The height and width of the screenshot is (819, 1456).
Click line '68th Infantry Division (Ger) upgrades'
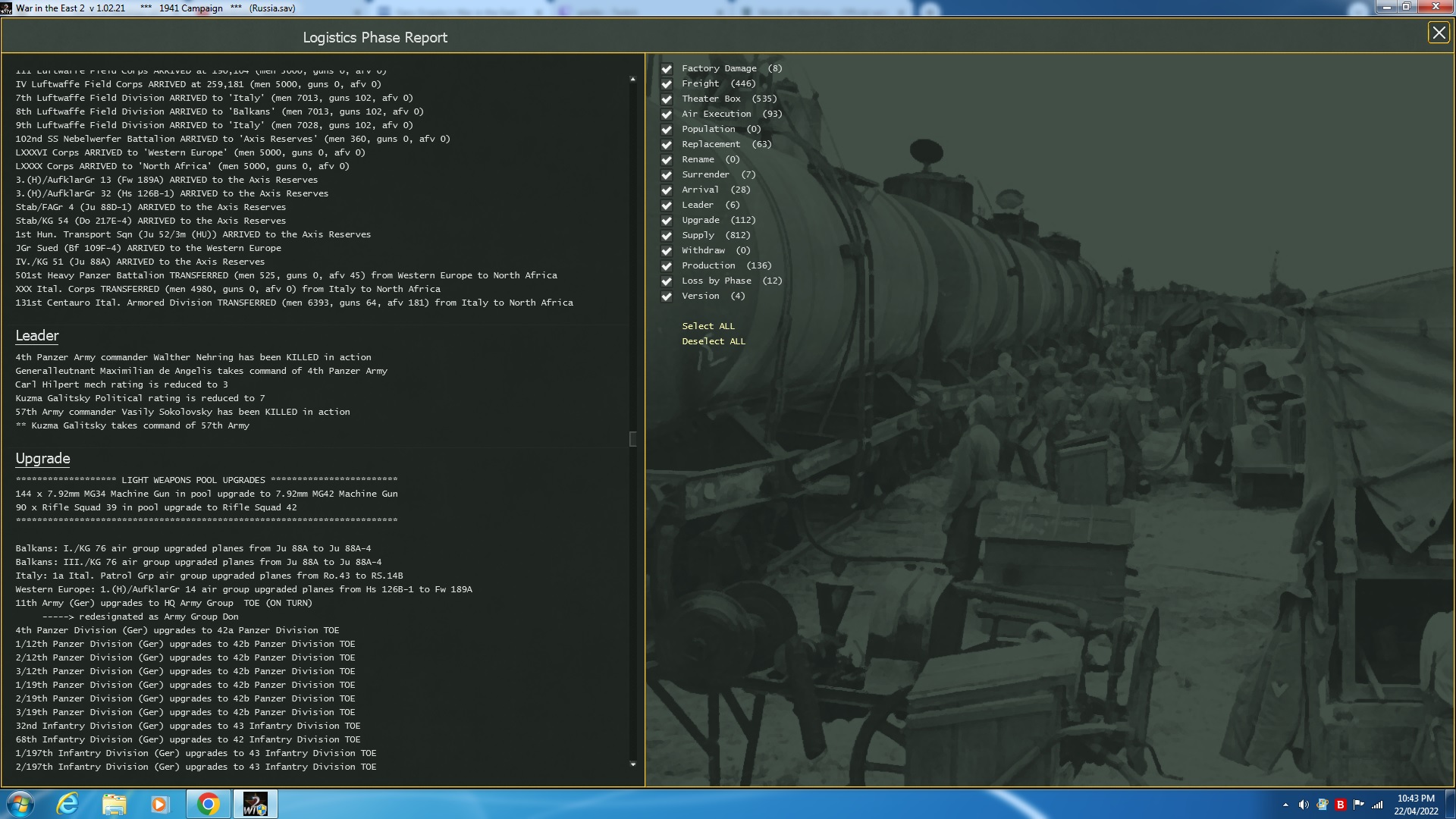[x=188, y=739]
